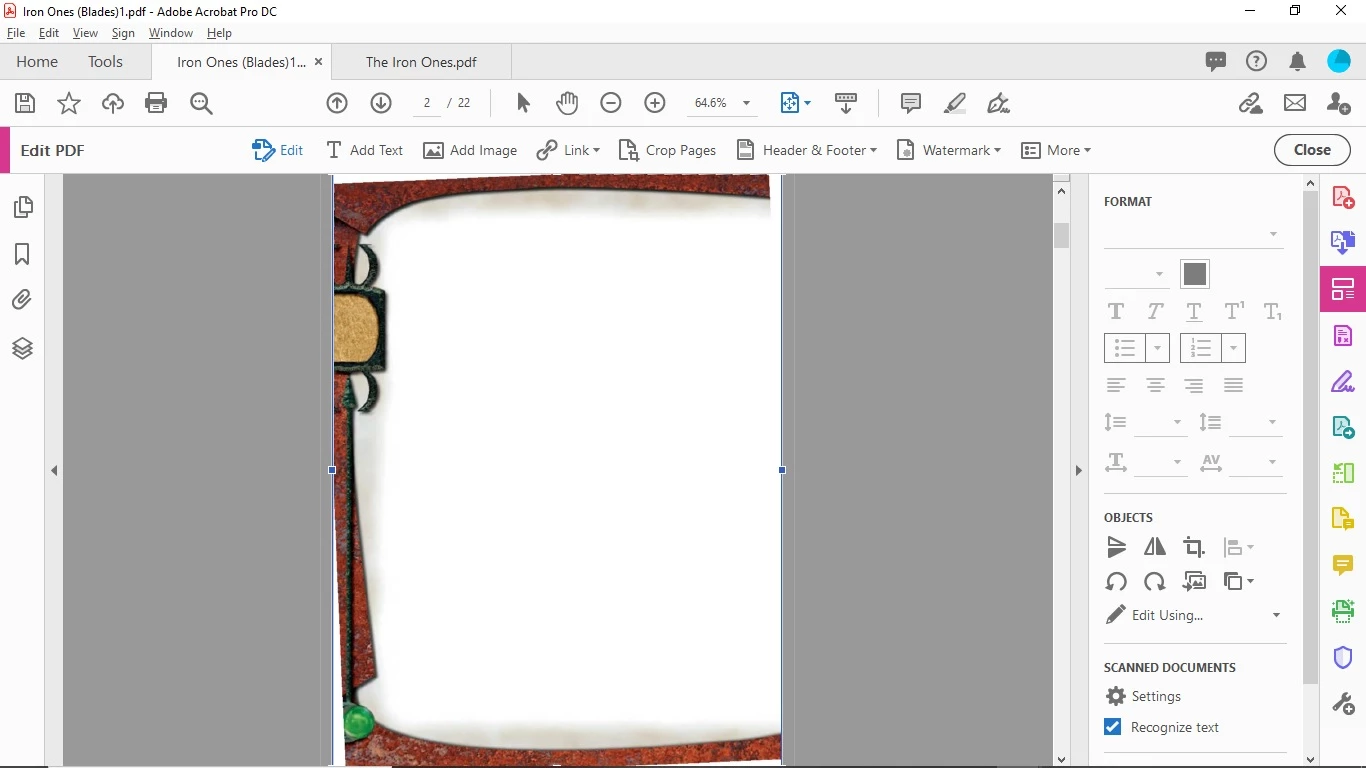Open the File menu
Screen dimensions: 1366x768
click(16, 33)
